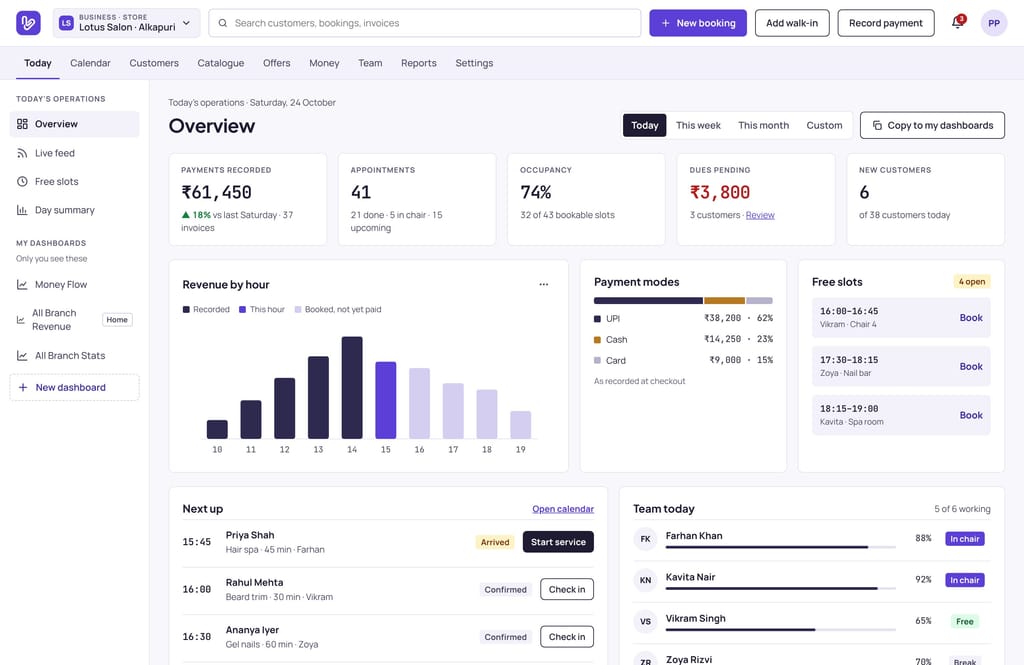Click the KN avatar for Kavita Nair
Screen dimensions: 1024x665
645,580
